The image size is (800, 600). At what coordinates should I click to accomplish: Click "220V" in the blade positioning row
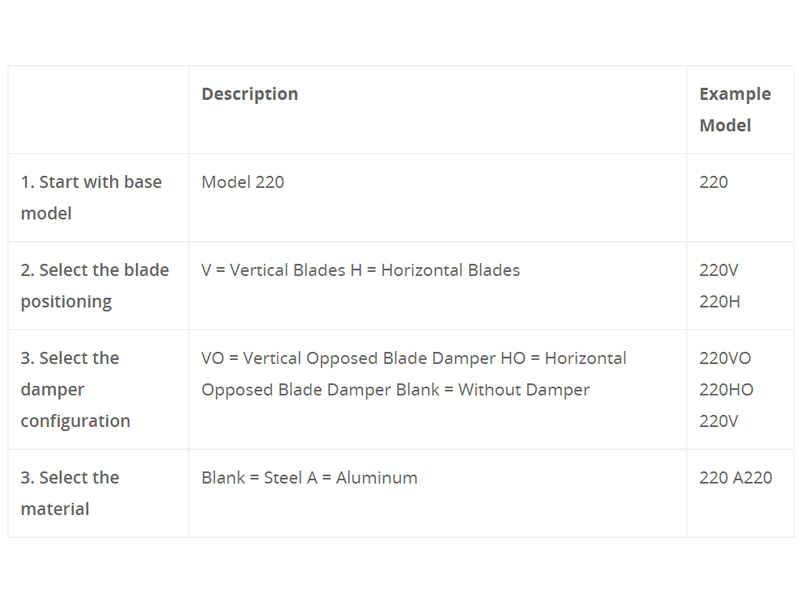[x=719, y=270]
